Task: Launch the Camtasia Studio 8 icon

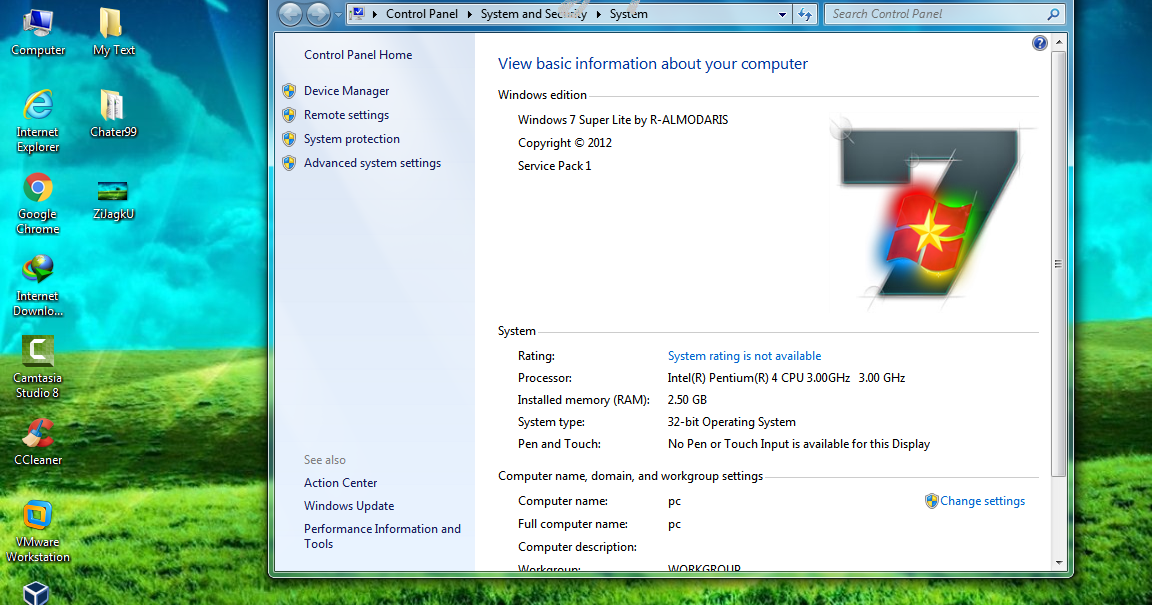Action: (37, 368)
